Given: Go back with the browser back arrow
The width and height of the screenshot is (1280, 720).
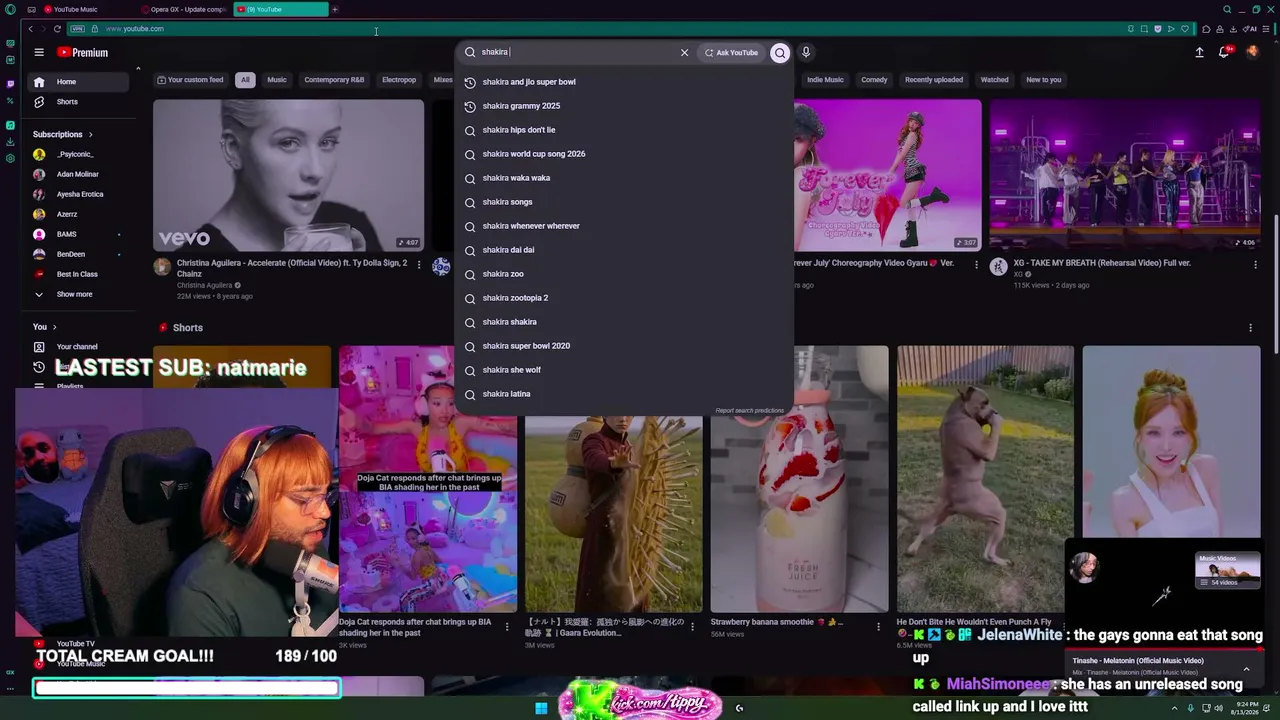Looking at the screenshot, I should (30, 29).
